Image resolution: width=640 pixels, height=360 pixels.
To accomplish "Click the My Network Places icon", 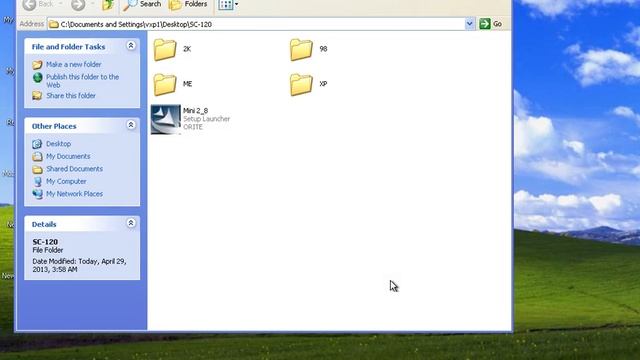I will pyautogui.click(x=37, y=194).
